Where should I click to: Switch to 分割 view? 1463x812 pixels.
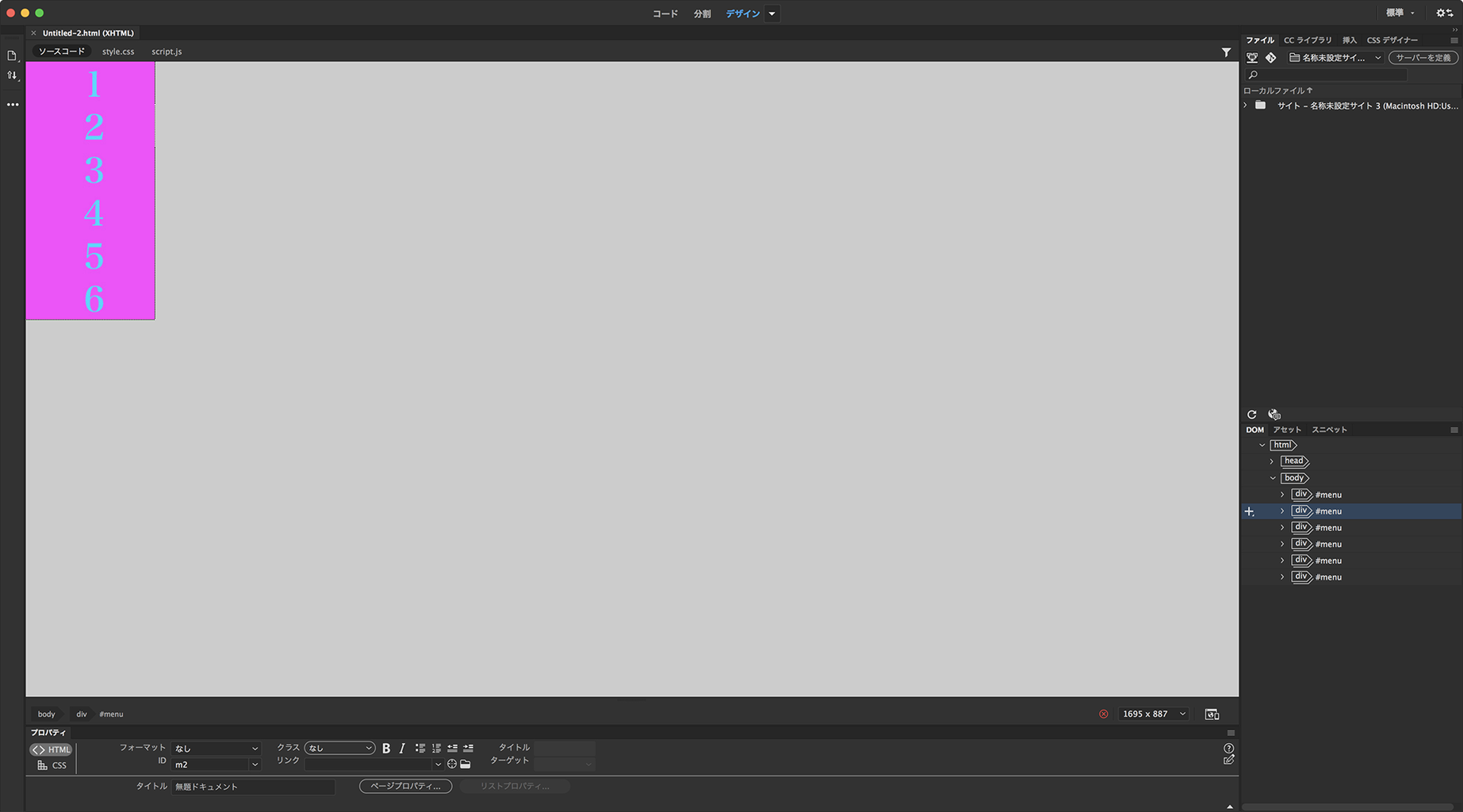point(703,13)
